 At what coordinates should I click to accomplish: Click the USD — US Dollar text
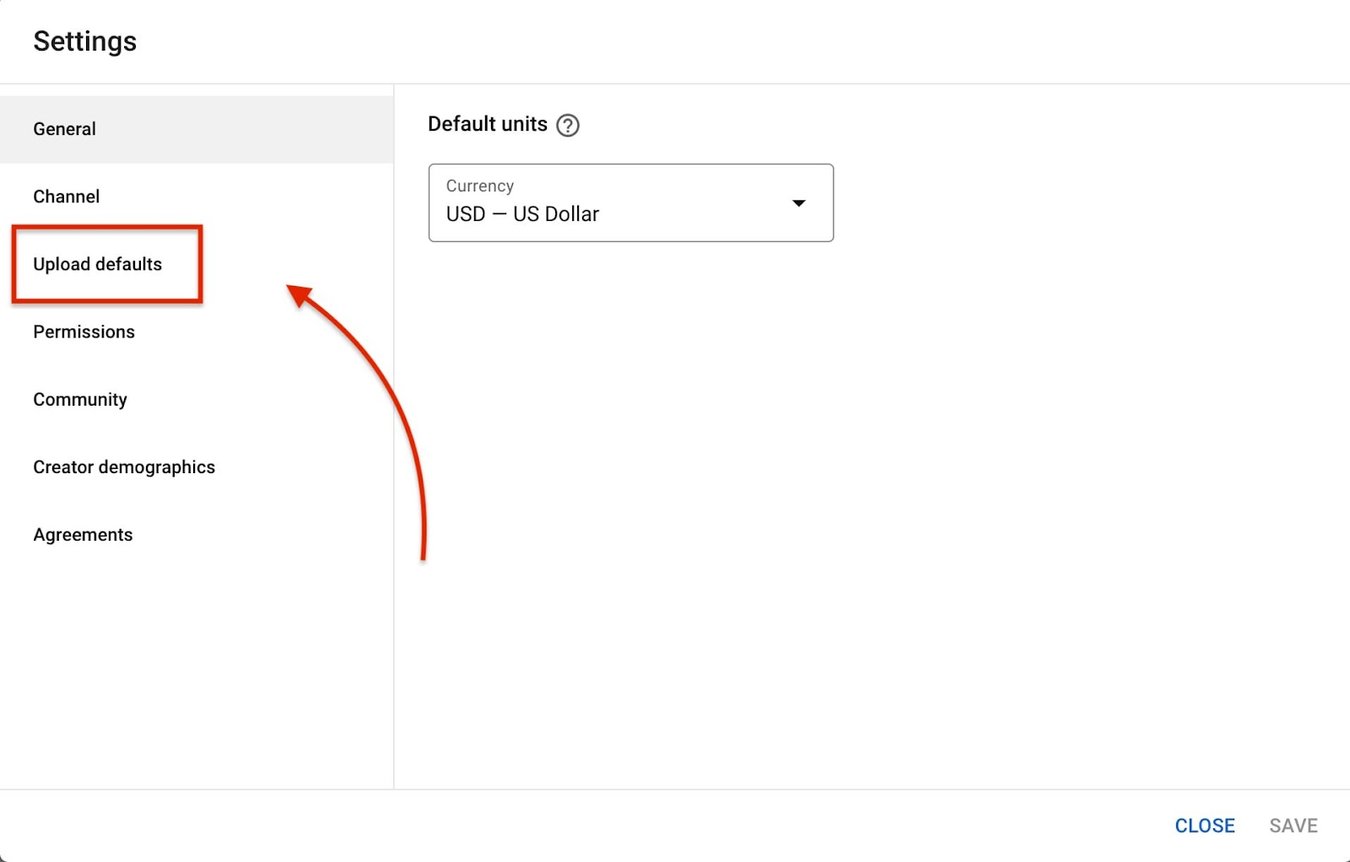click(x=521, y=213)
